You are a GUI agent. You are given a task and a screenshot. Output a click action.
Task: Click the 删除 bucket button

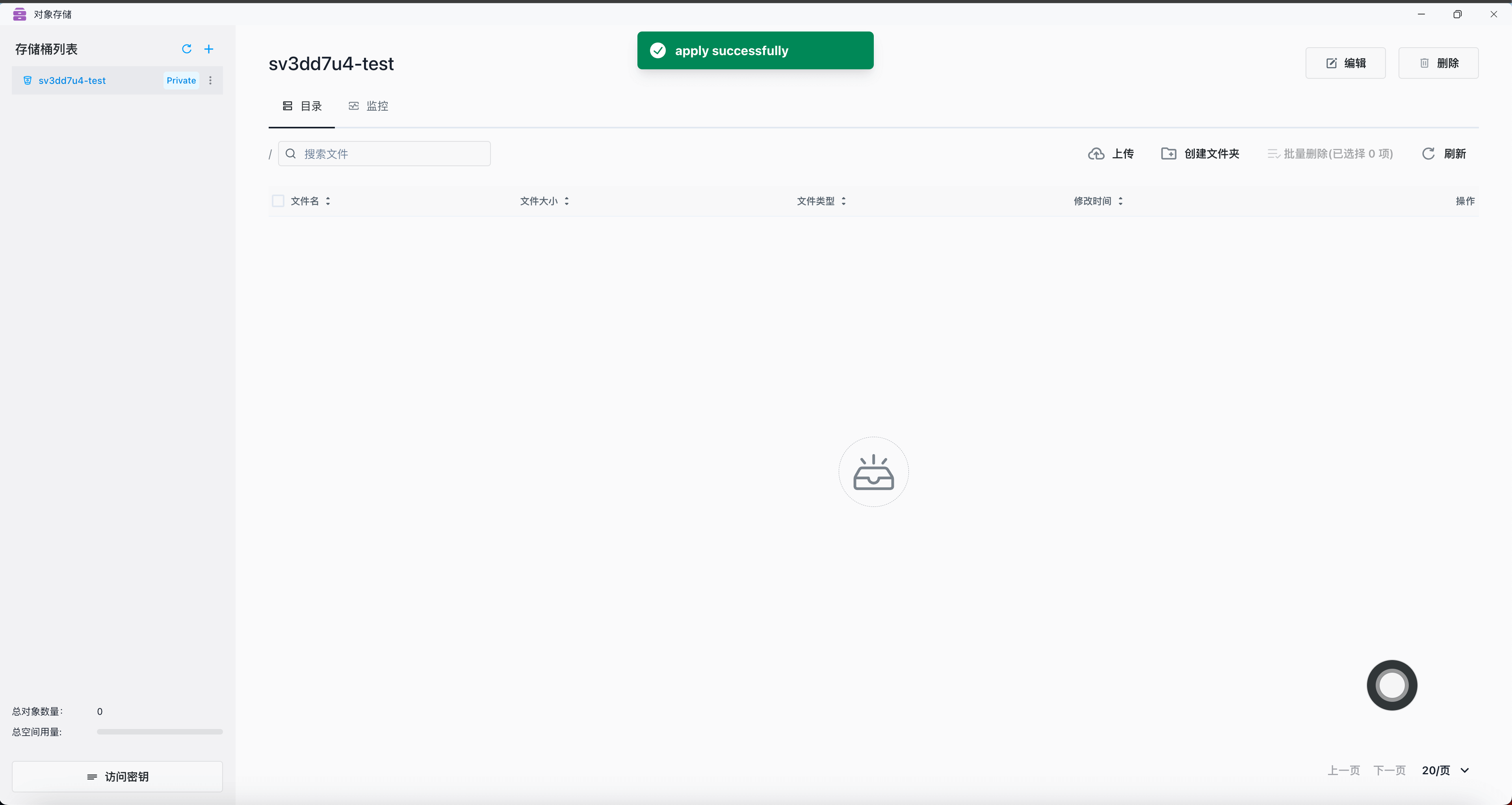click(x=1438, y=63)
